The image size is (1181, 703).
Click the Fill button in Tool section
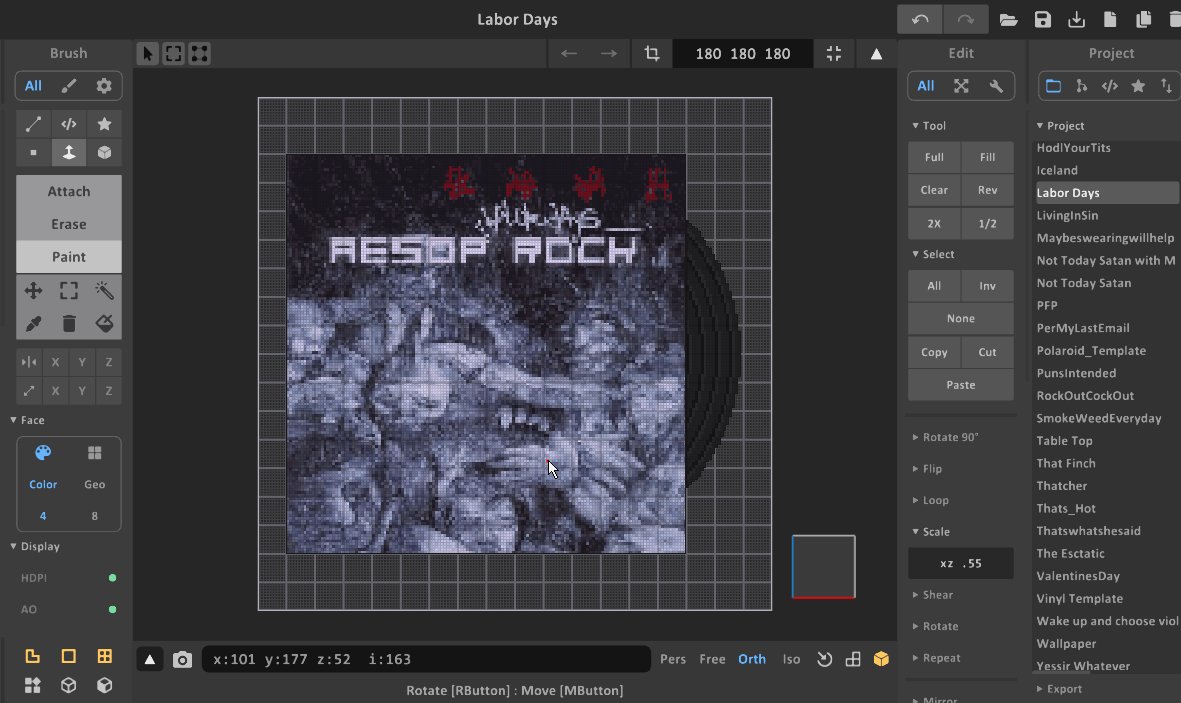(x=987, y=157)
